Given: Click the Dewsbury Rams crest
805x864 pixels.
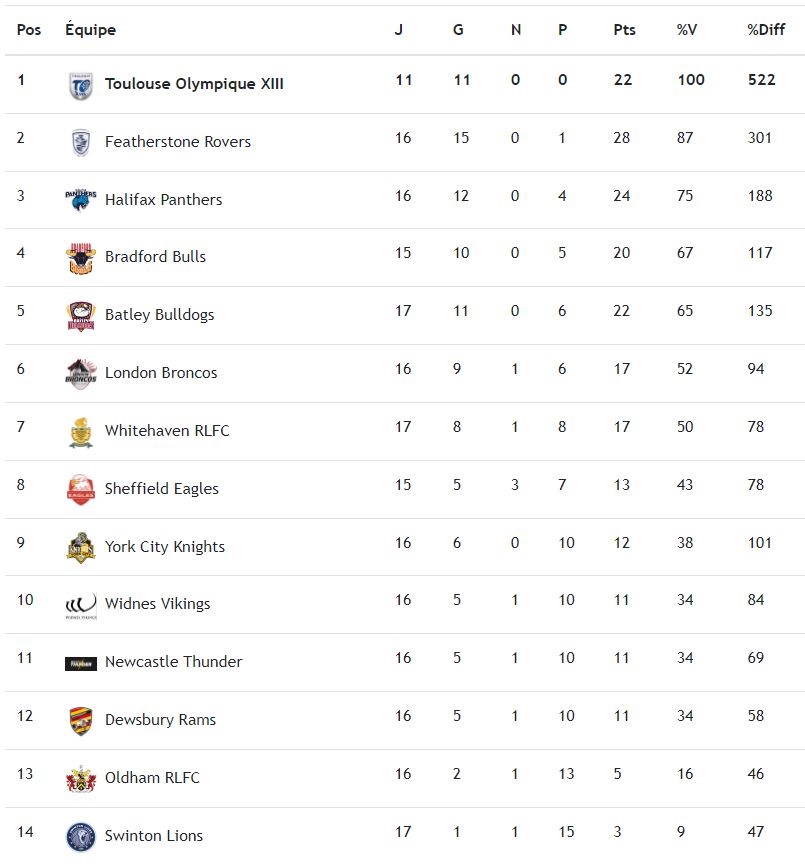Looking at the screenshot, I should tap(81, 720).
